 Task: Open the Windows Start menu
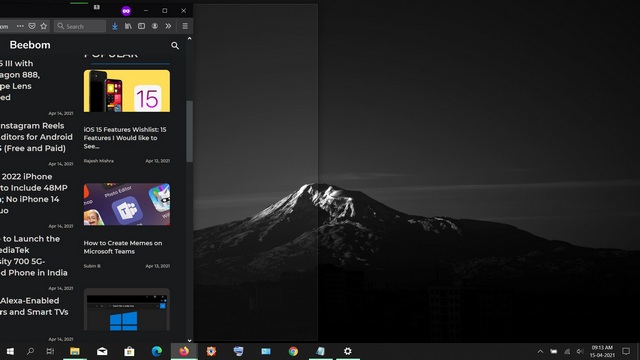point(10,351)
